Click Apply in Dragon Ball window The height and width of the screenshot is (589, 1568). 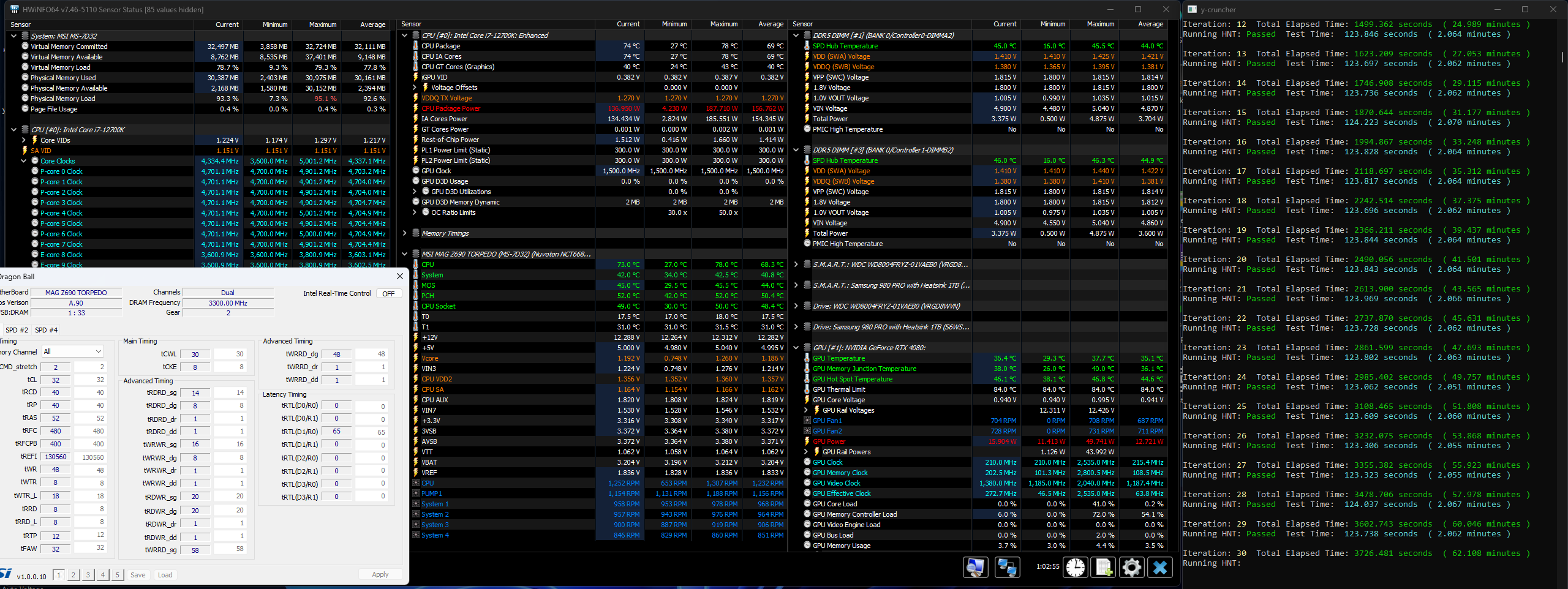click(x=380, y=574)
